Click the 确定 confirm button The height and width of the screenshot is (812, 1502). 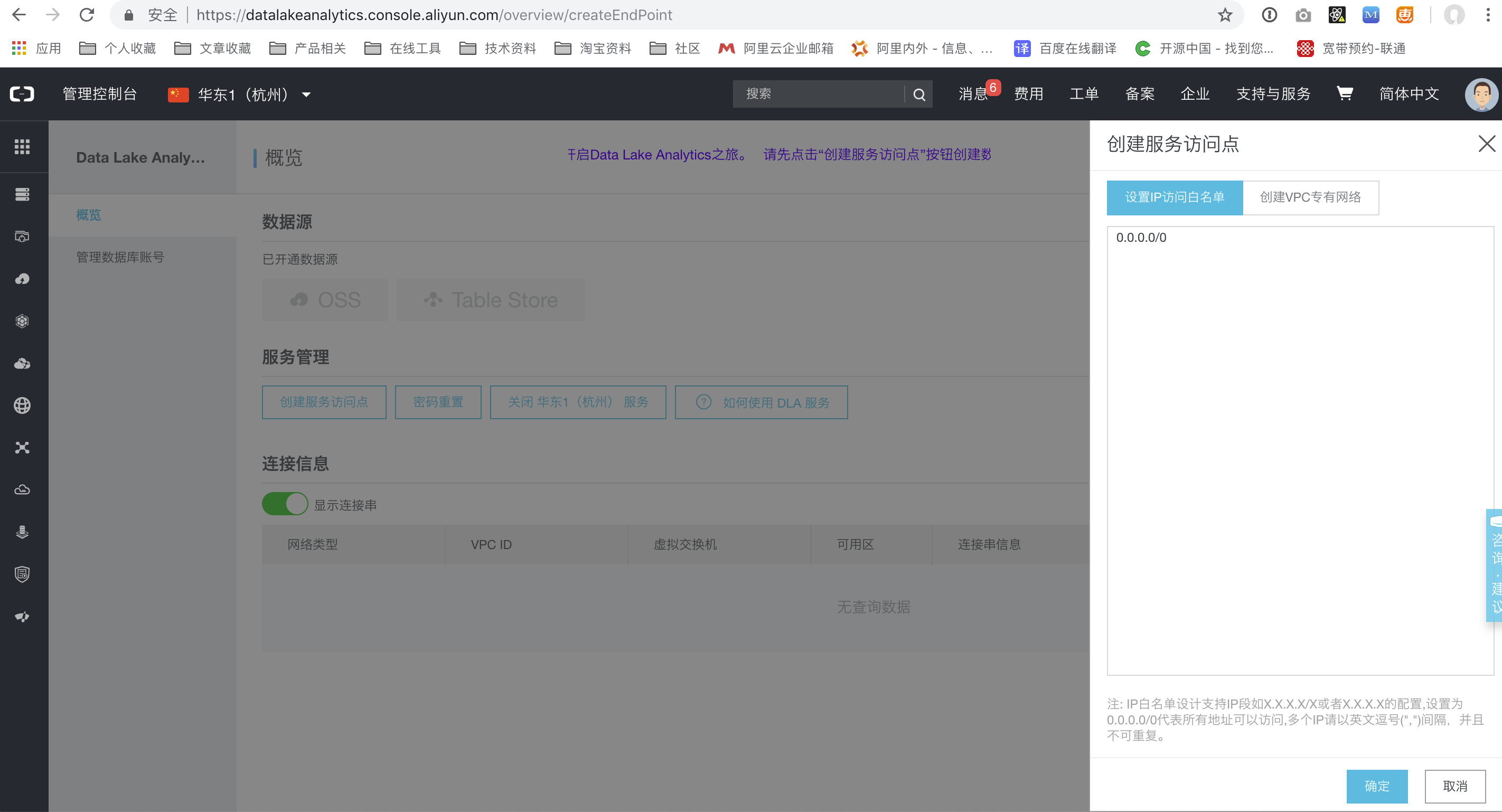pyautogui.click(x=1377, y=786)
